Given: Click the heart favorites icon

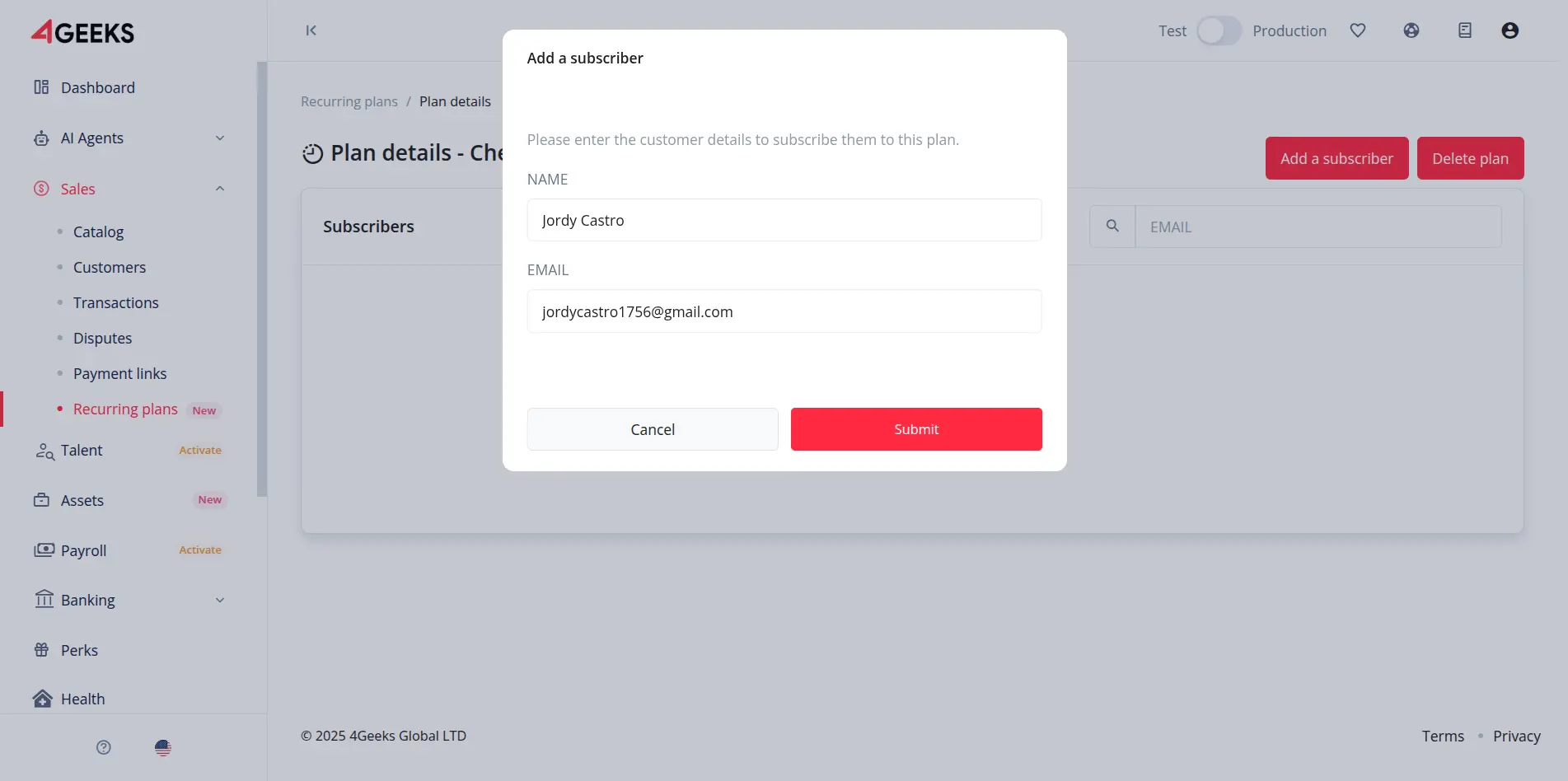Looking at the screenshot, I should pos(1358,30).
